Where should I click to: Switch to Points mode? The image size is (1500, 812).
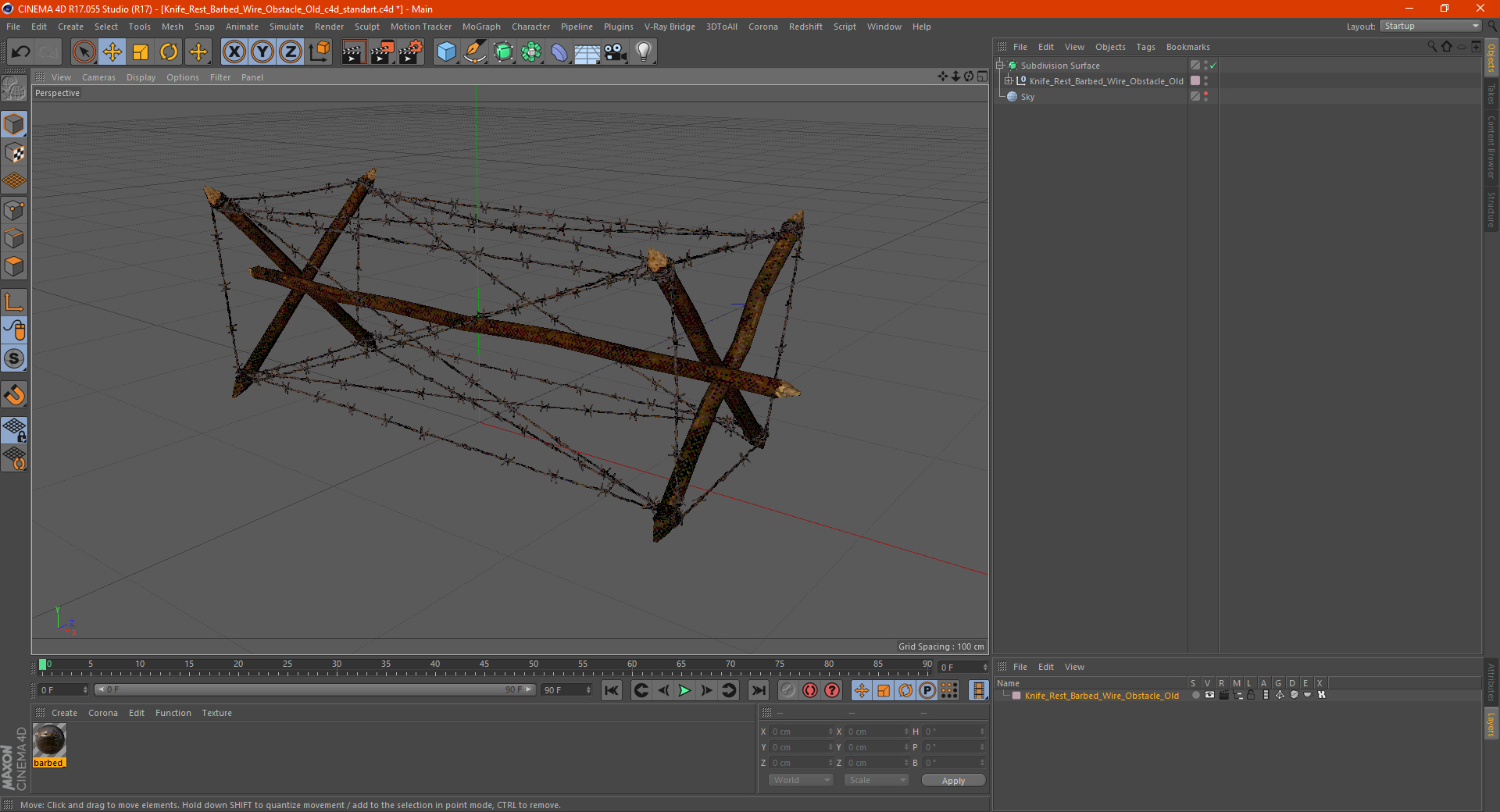coord(14,210)
